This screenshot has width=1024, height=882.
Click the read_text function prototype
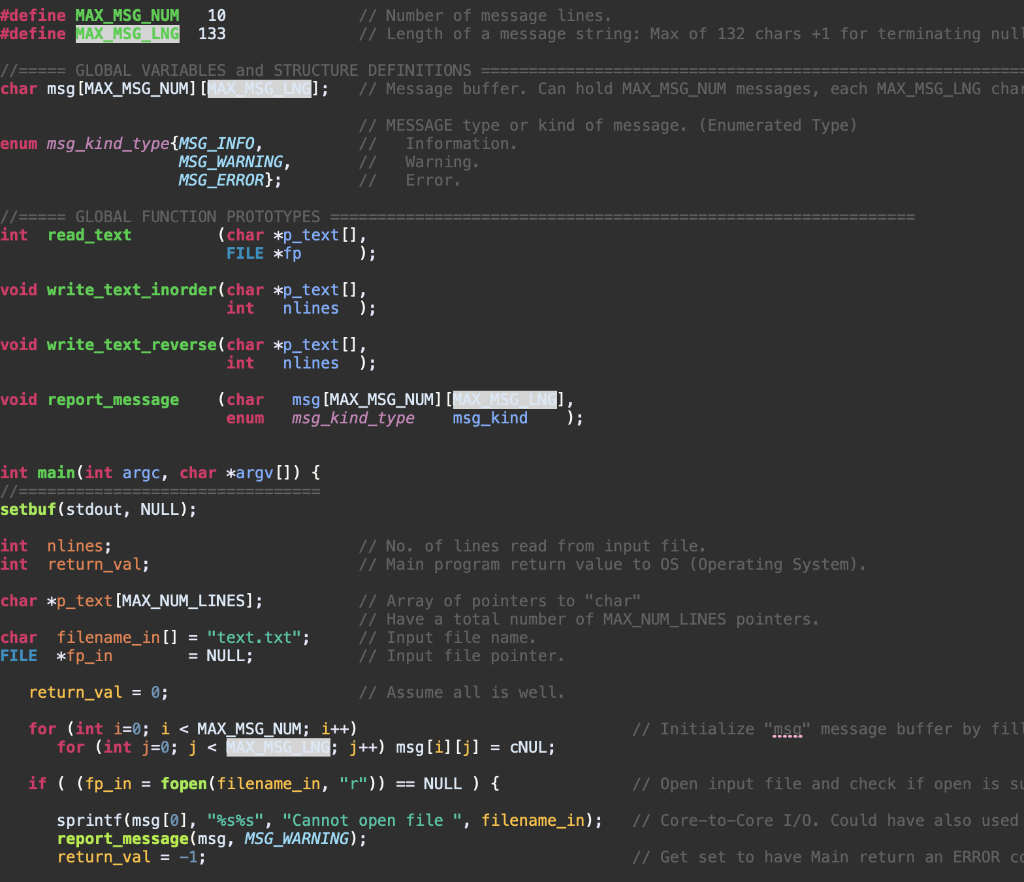tap(88, 234)
